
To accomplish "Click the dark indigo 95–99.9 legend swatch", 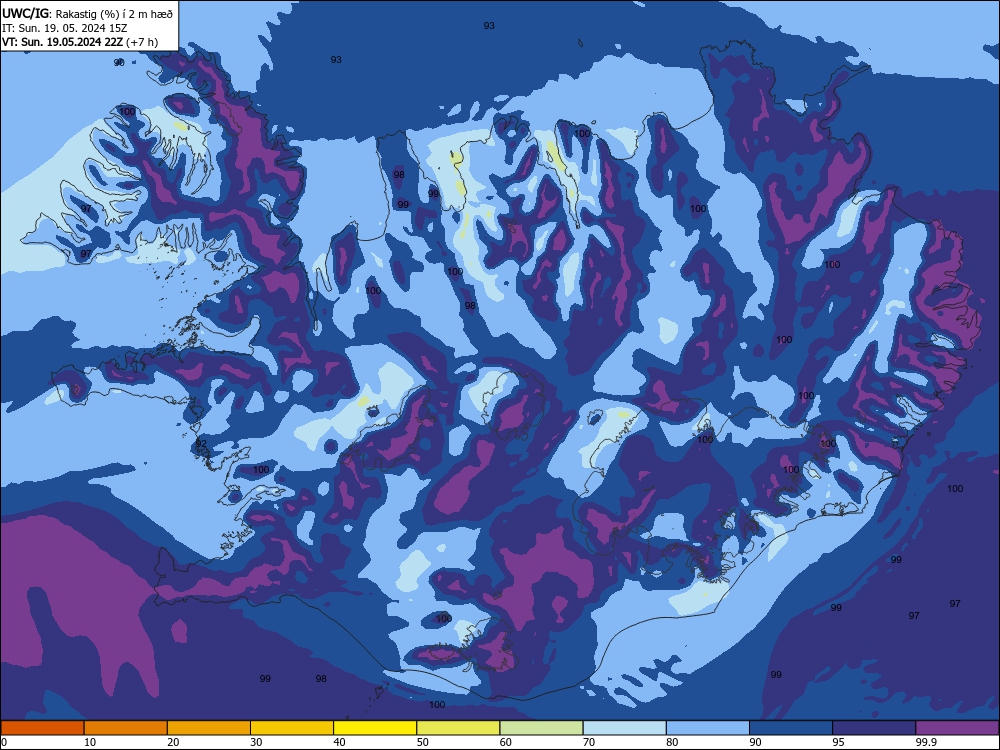I will 874,728.
